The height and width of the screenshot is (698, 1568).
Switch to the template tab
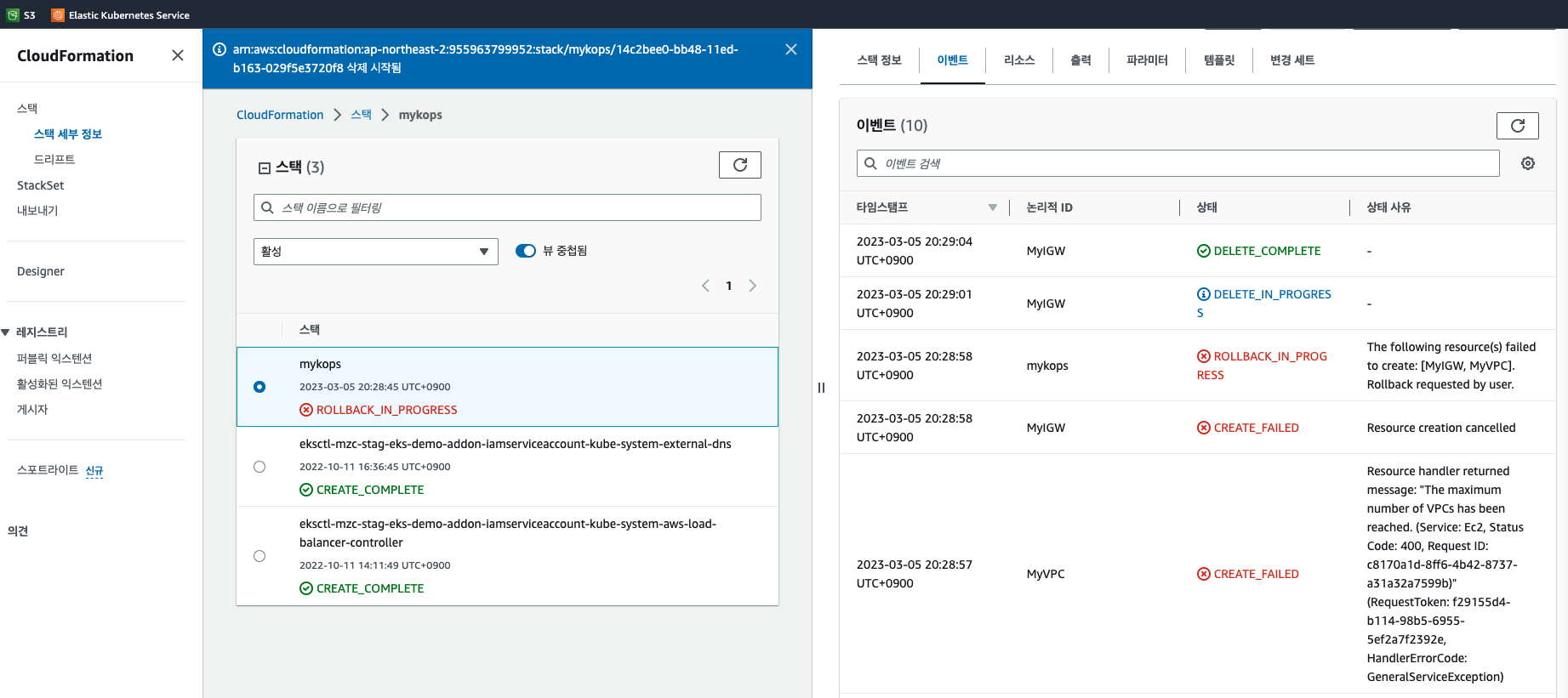1219,60
